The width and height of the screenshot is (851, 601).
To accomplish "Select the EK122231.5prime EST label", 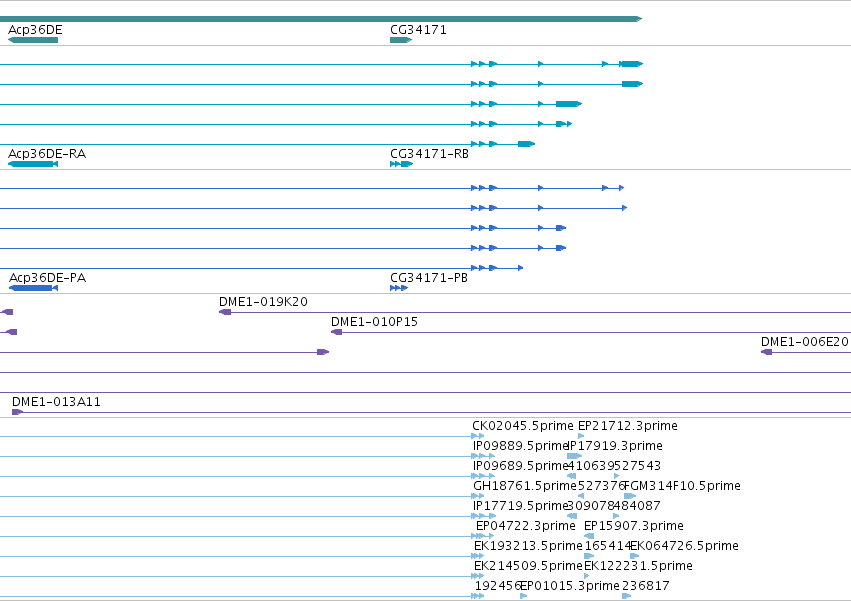I will coord(638,566).
